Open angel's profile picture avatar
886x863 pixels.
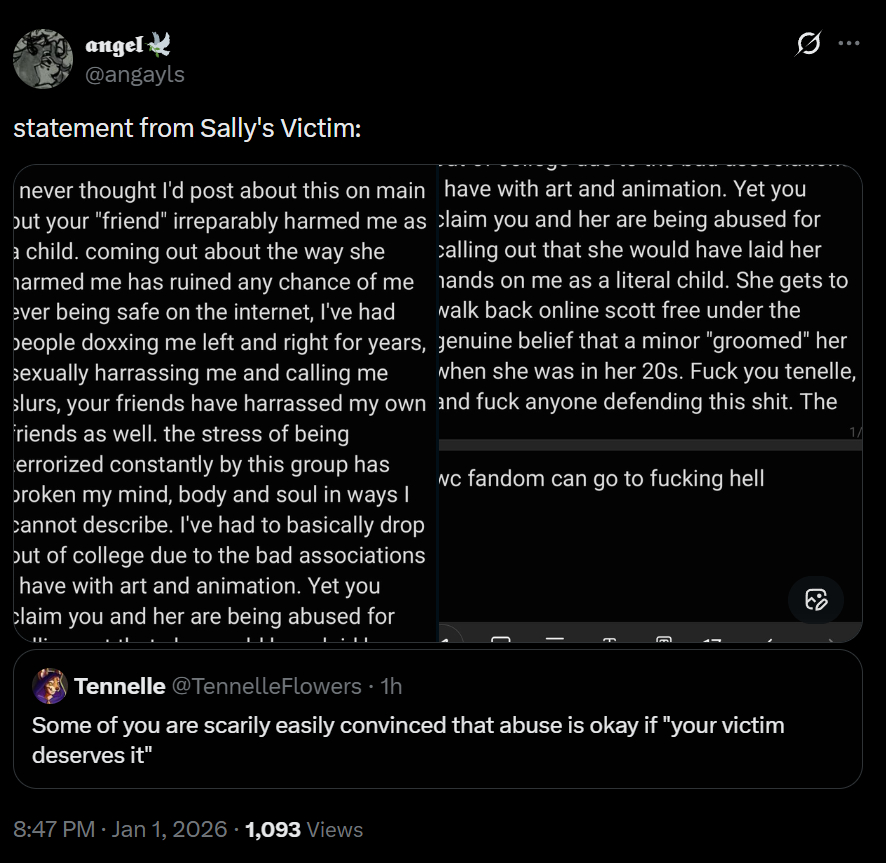point(43,59)
